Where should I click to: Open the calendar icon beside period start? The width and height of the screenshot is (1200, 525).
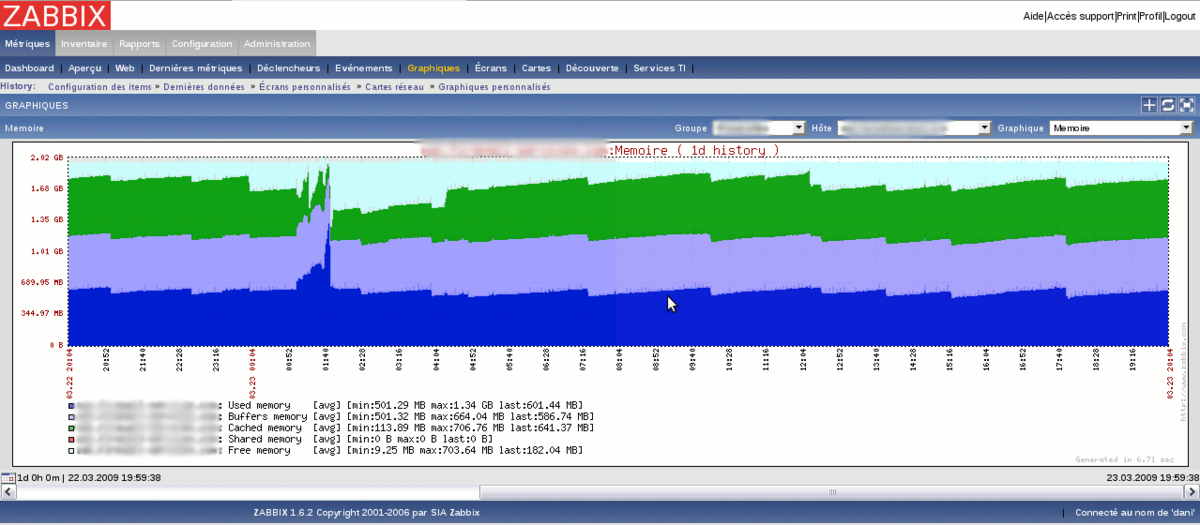coord(8,478)
